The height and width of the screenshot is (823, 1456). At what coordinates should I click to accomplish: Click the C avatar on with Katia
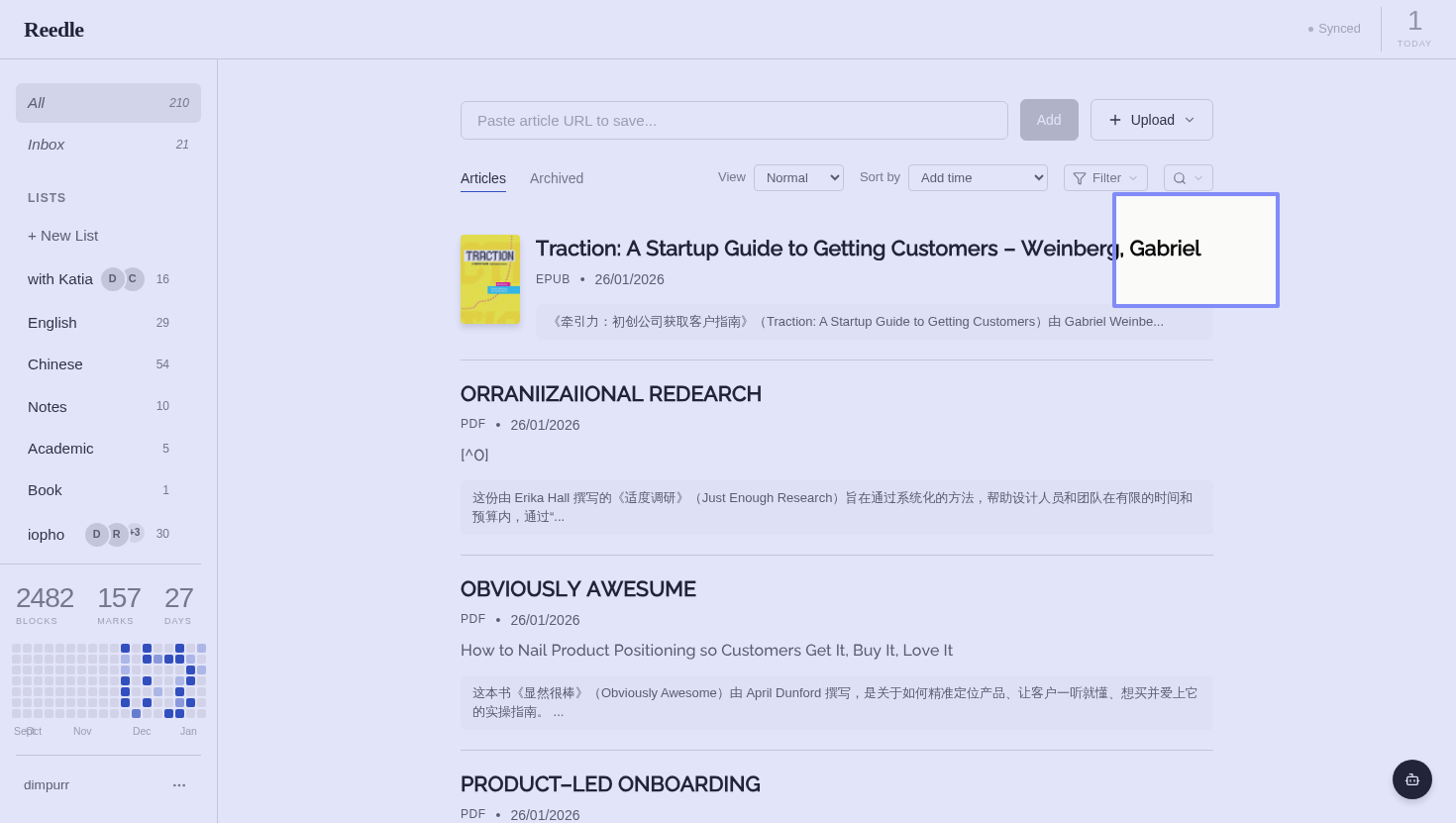click(x=133, y=279)
